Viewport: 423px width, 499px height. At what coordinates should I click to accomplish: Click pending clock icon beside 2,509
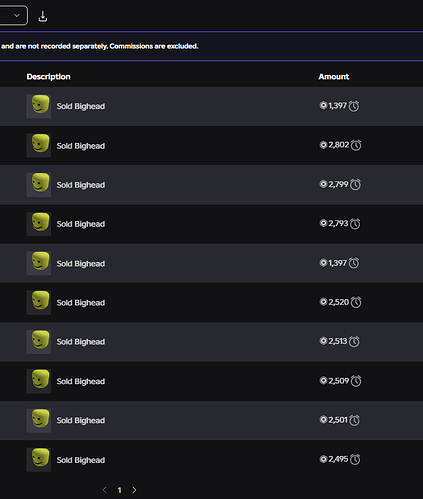point(356,381)
